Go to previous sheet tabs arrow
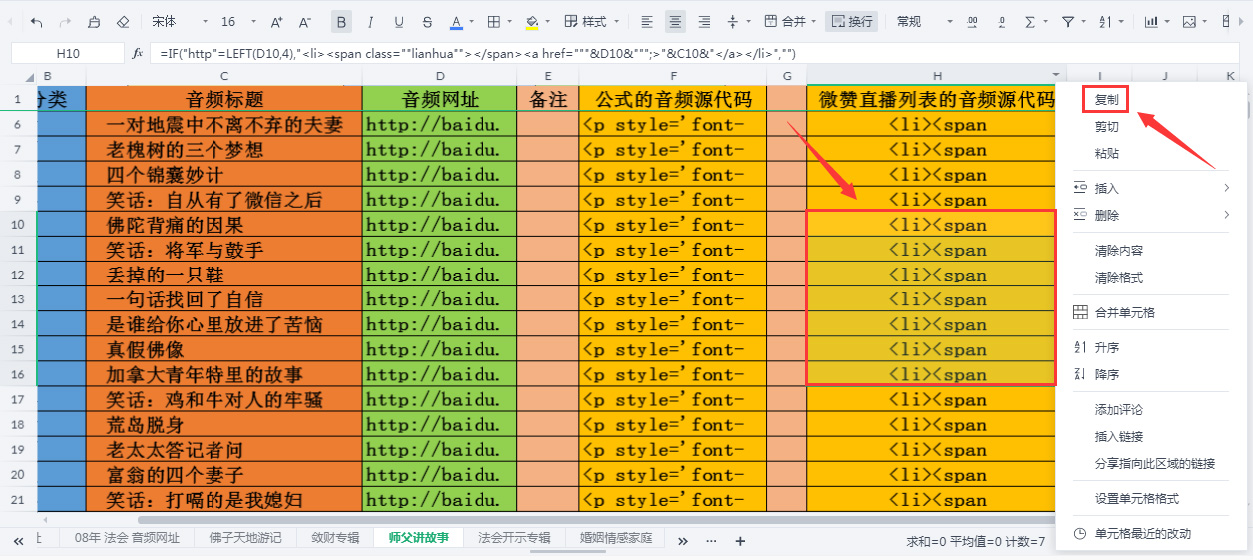The image size is (1253, 560). pyautogui.click(x=19, y=540)
